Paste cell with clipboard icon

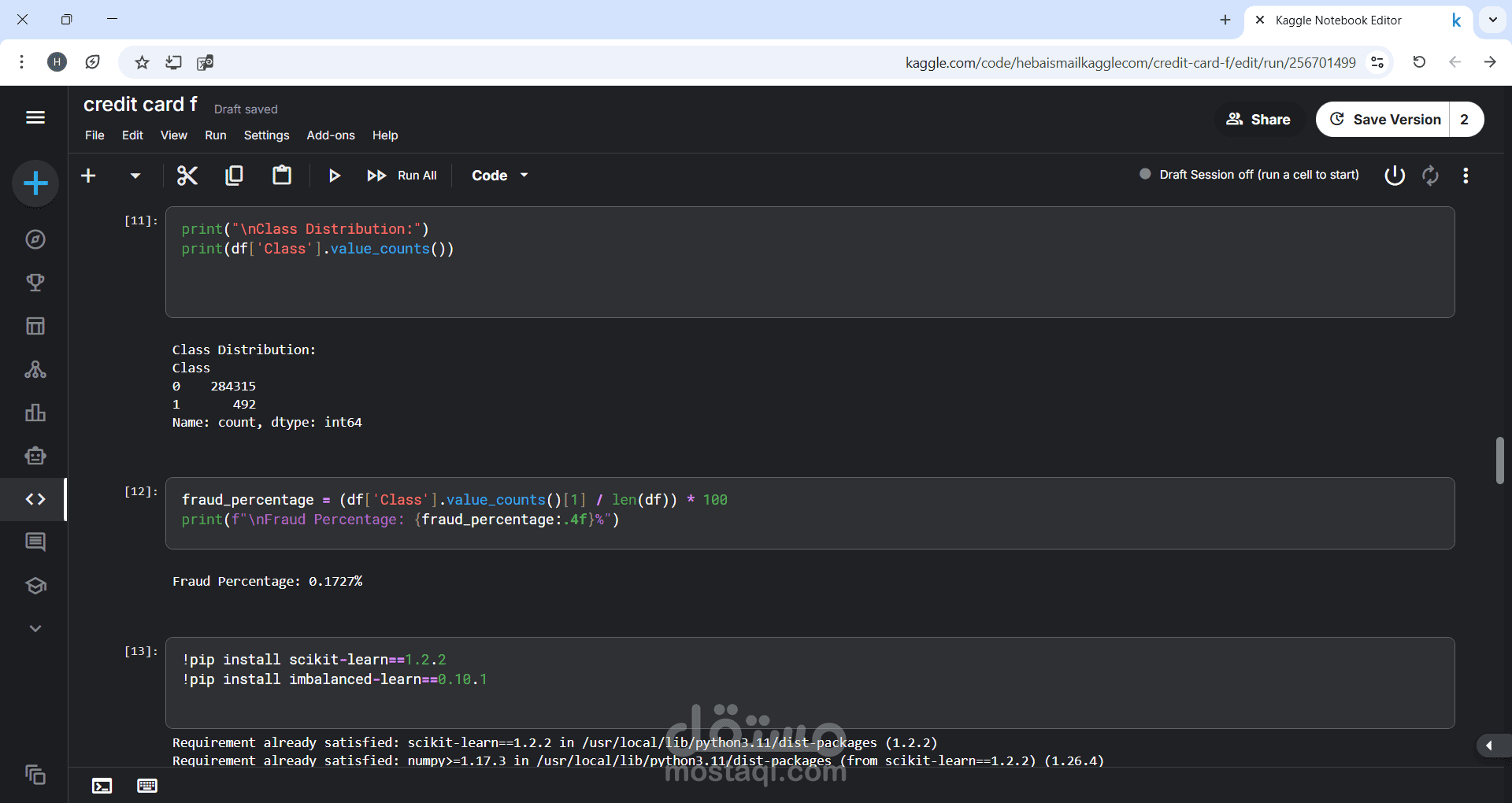[282, 175]
